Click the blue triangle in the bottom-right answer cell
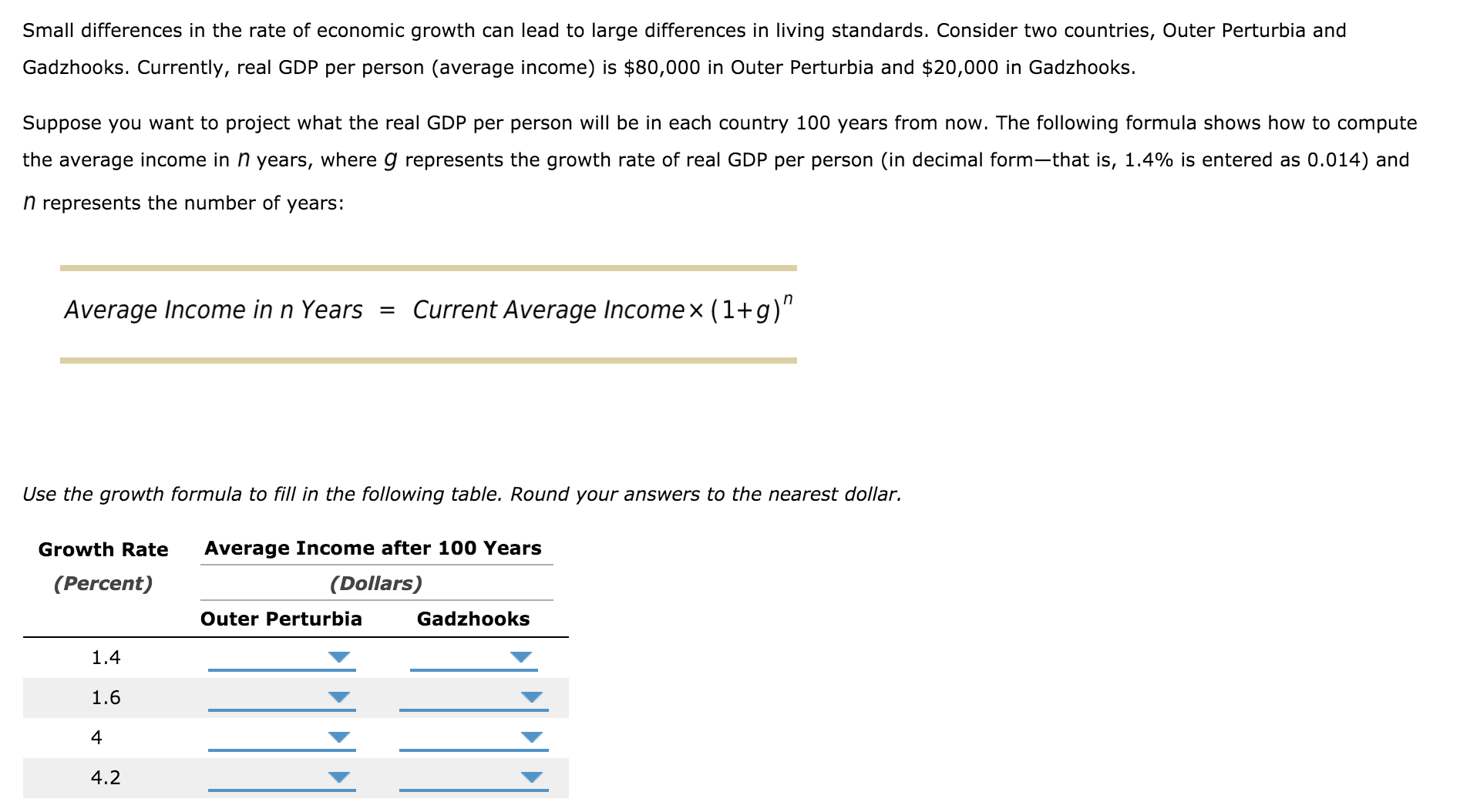The height and width of the screenshot is (812, 1460). tap(530, 777)
